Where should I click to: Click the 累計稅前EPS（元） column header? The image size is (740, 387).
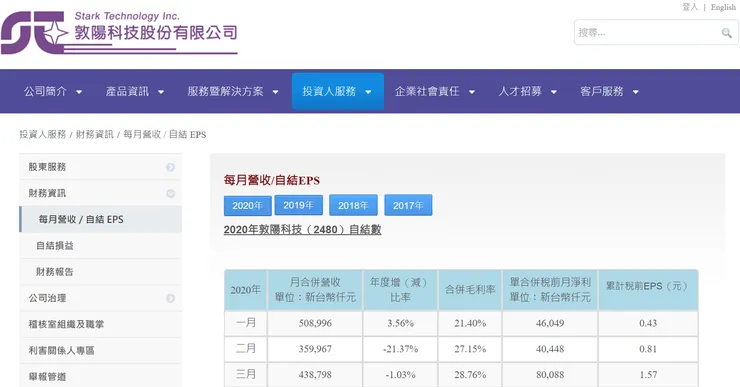648,290
